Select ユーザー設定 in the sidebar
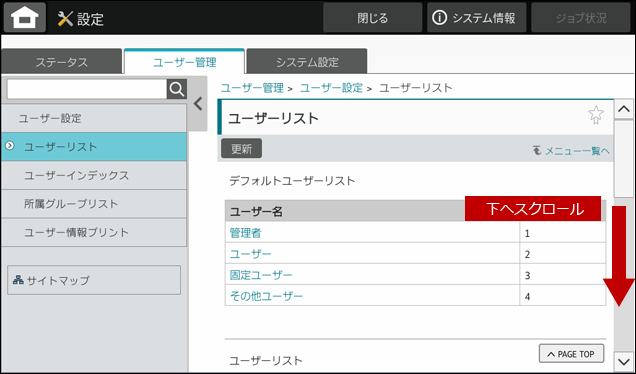Screen dimensions: 636x374 94,118
